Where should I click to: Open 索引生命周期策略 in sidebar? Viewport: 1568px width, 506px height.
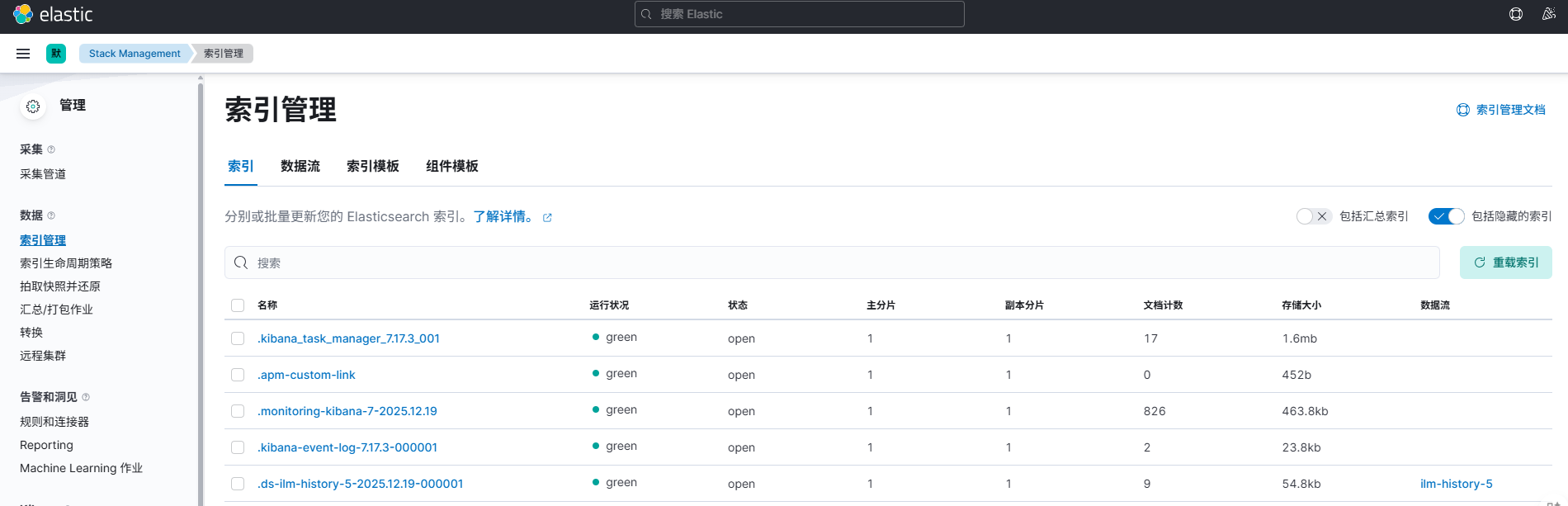(x=66, y=263)
